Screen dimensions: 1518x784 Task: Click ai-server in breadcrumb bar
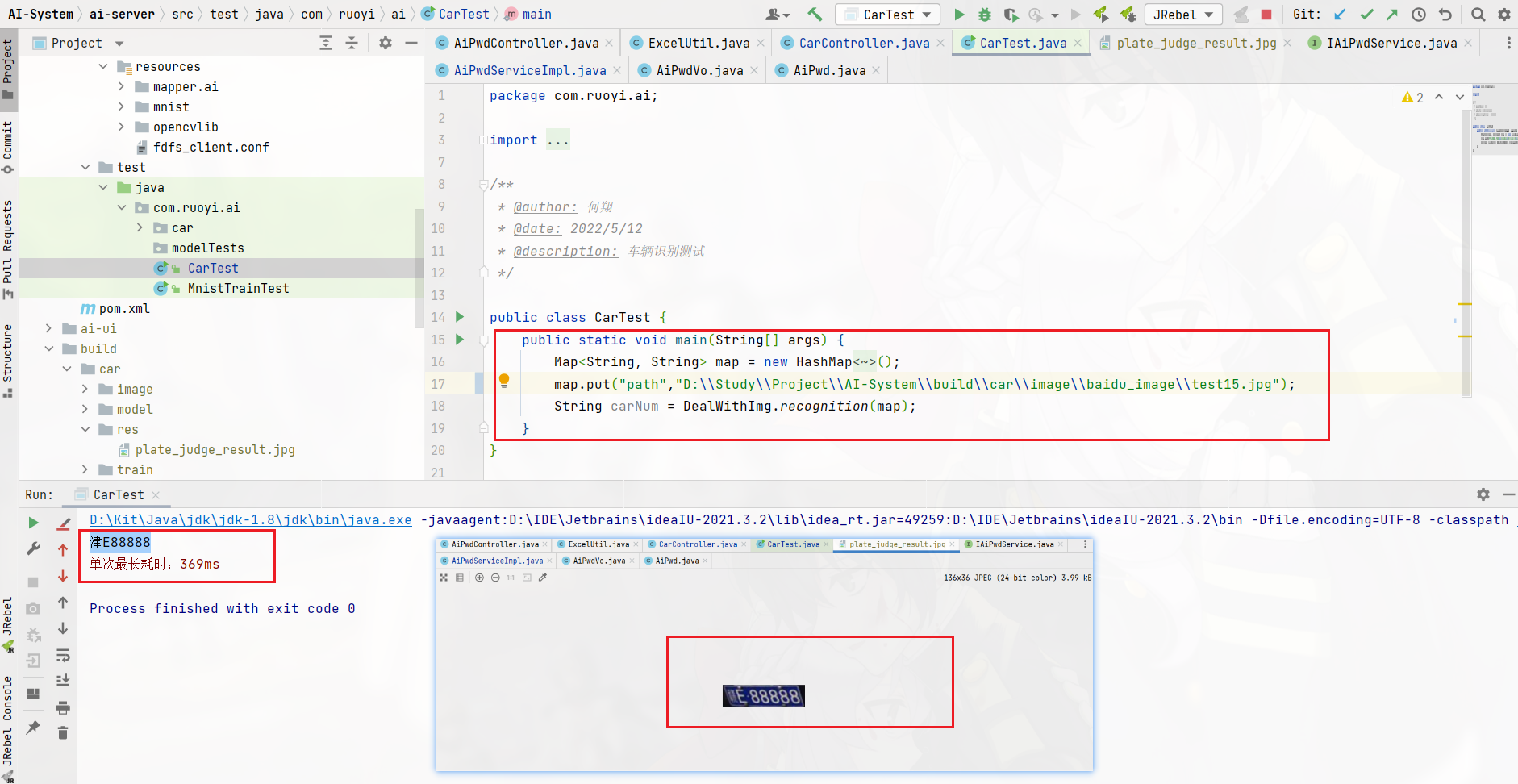[x=122, y=14]
